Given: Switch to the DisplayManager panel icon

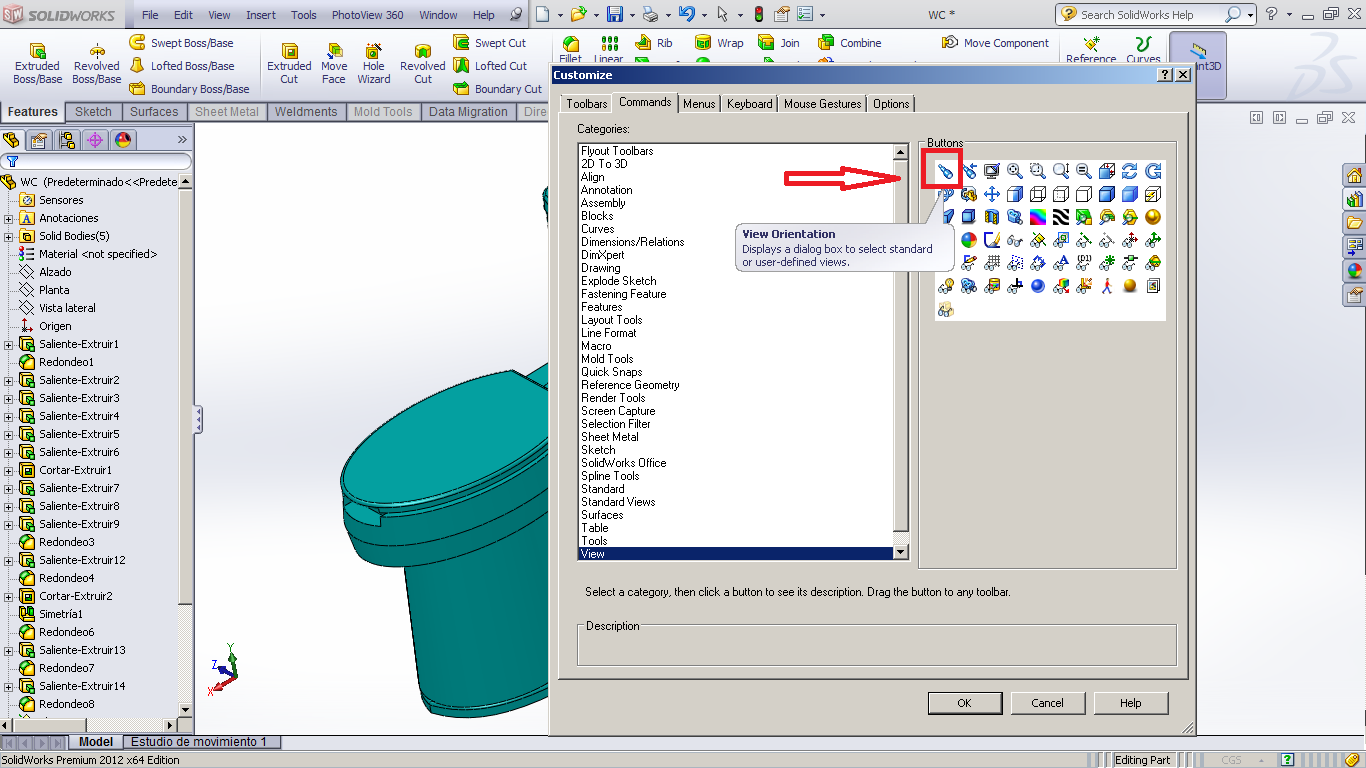Looking at the screenshot, I should click(123, 140).
